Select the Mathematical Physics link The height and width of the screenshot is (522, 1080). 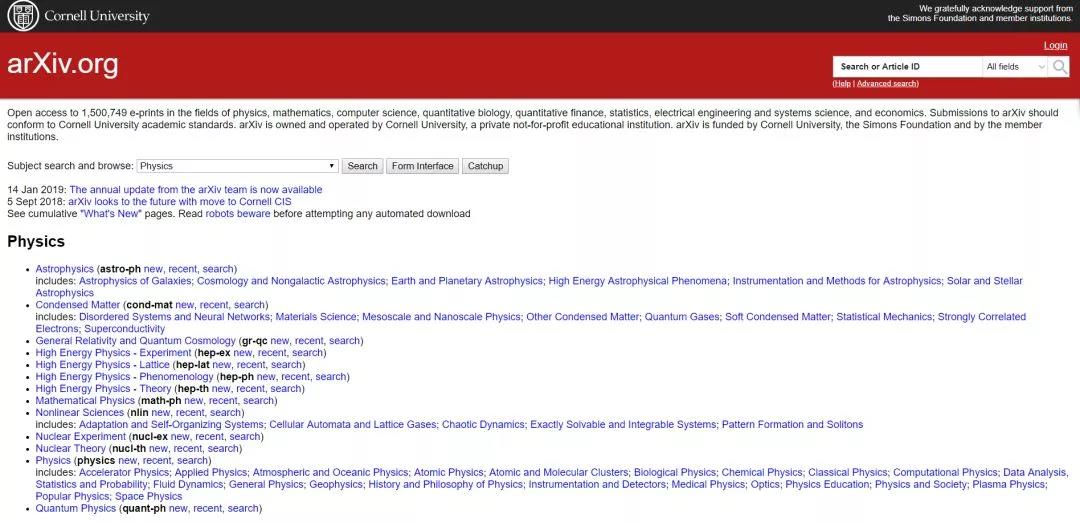85,401
